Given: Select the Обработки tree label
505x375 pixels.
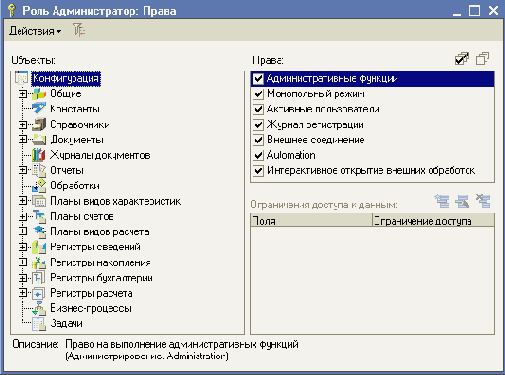Looking at the screenshot, I should 75,186.
